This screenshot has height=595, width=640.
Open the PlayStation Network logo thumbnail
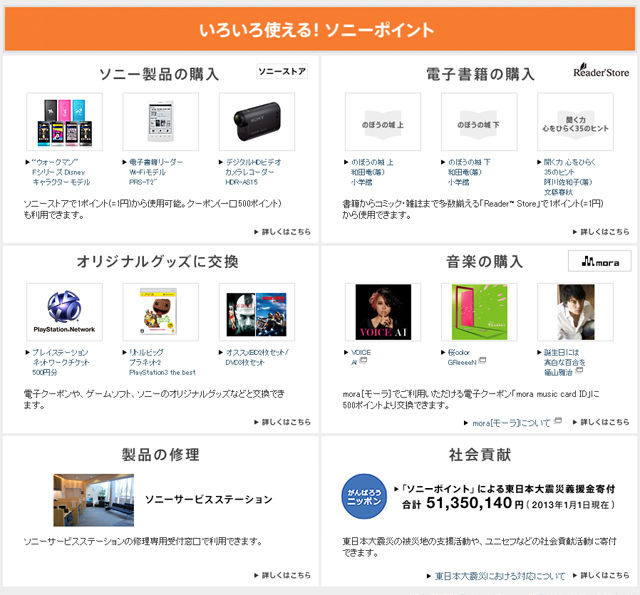pos(64,312)
